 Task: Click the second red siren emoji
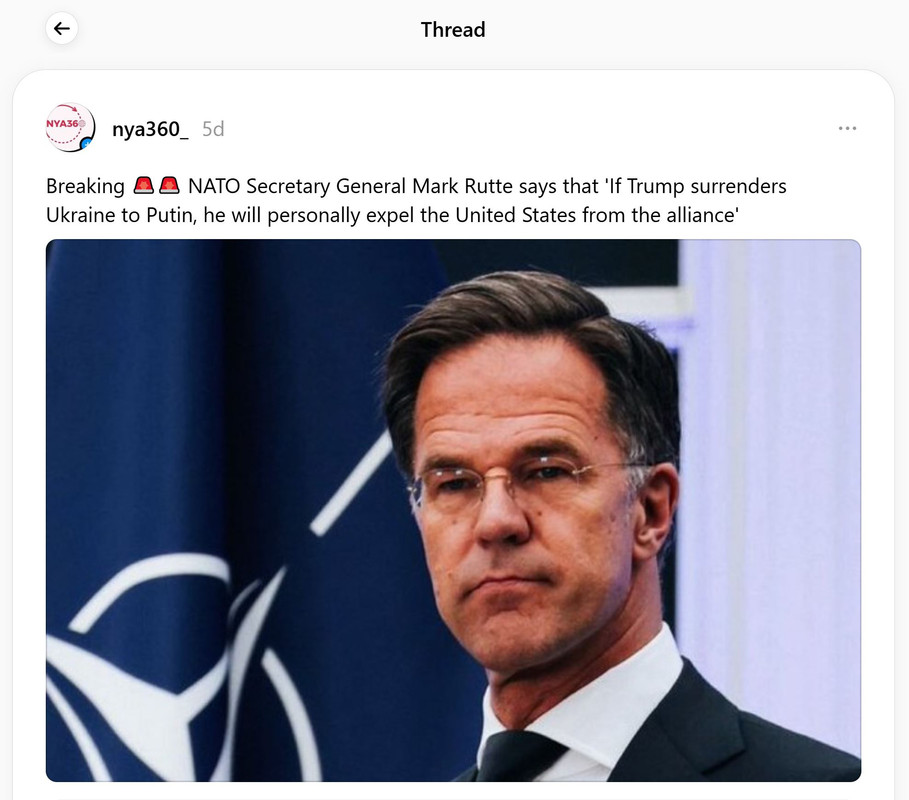tap(169, 186)
